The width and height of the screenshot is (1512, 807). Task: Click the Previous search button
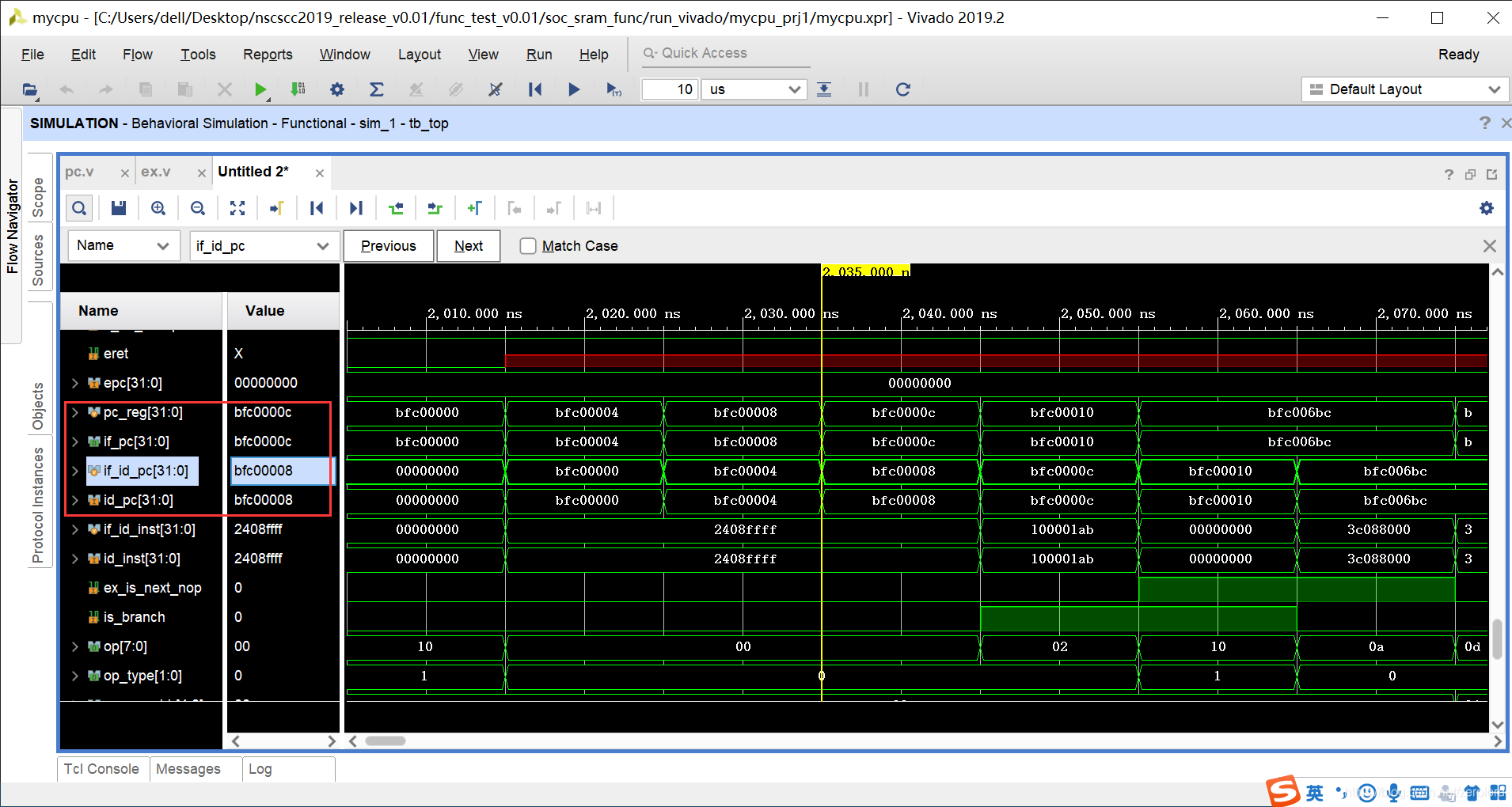389,246
